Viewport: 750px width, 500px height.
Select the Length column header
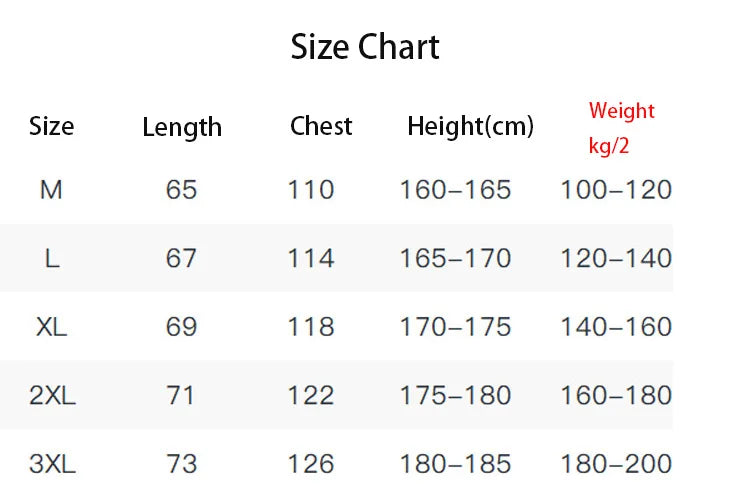point(182,128)
